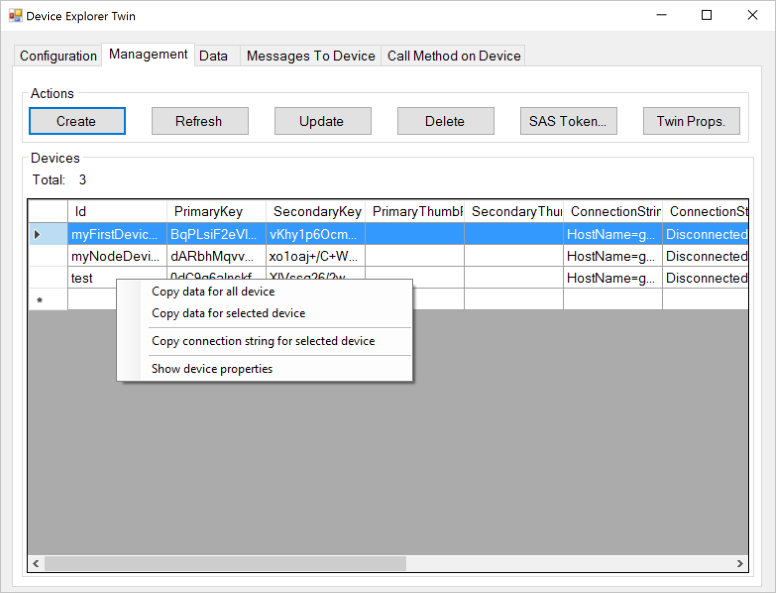The width and height of the screenshot is (776, 593).
Task: Click the xo1oaj+/C+W... secondary key cell
Action: 316,256
